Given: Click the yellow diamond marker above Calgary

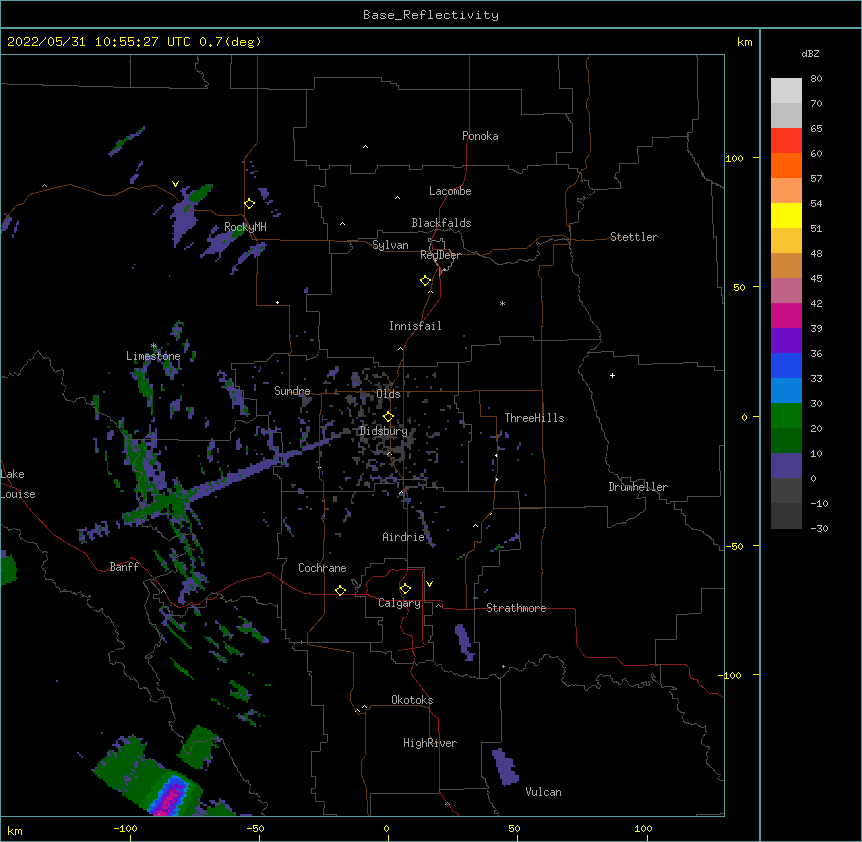Looking at the screenshot, I should [x=405, y=589].
